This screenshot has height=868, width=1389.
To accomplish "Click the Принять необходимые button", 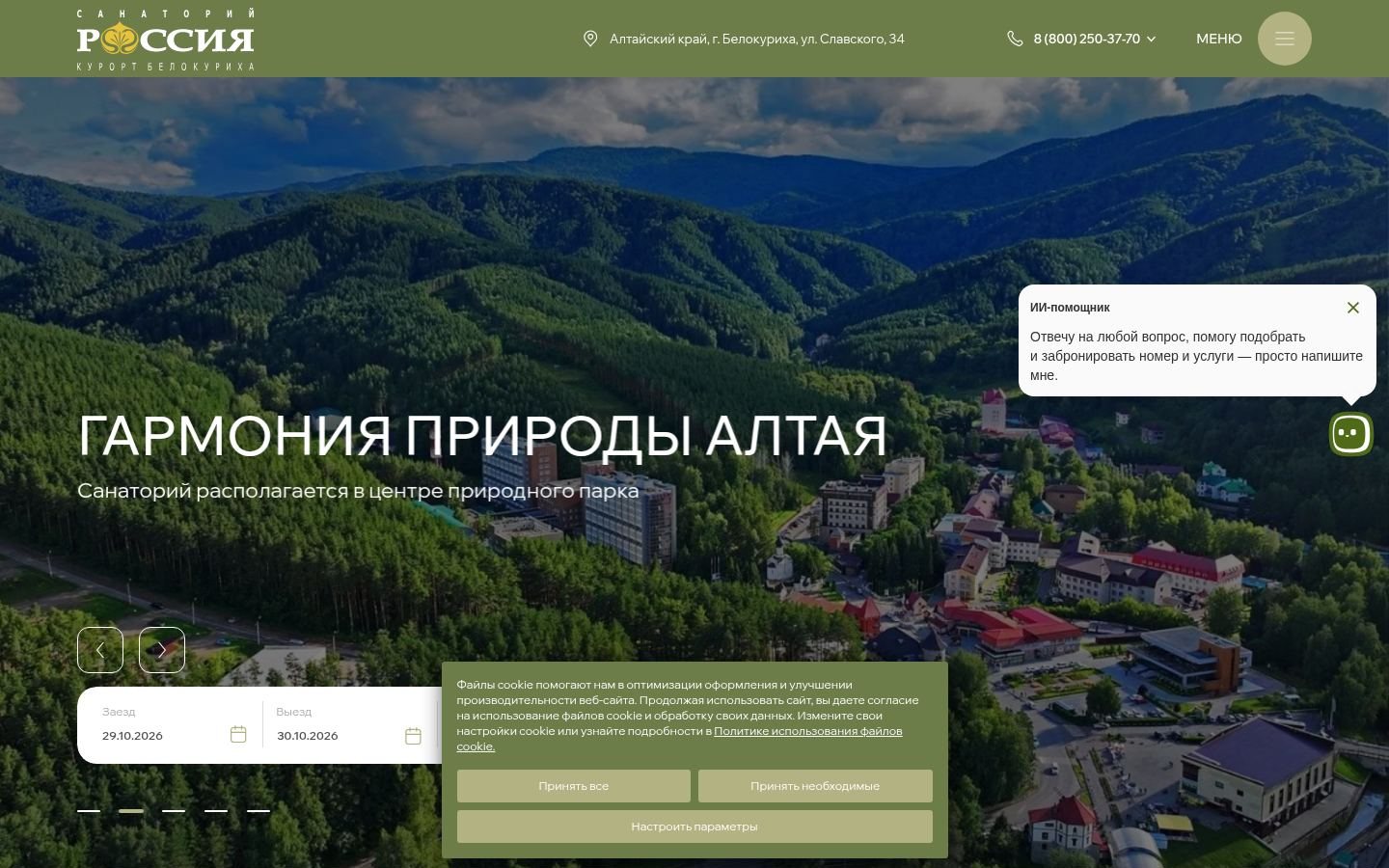I will [815, 786].
